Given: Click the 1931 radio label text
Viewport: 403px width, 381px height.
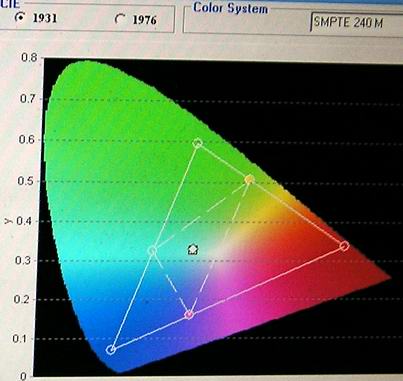Looking at the screenshot, I should (45, 18).
